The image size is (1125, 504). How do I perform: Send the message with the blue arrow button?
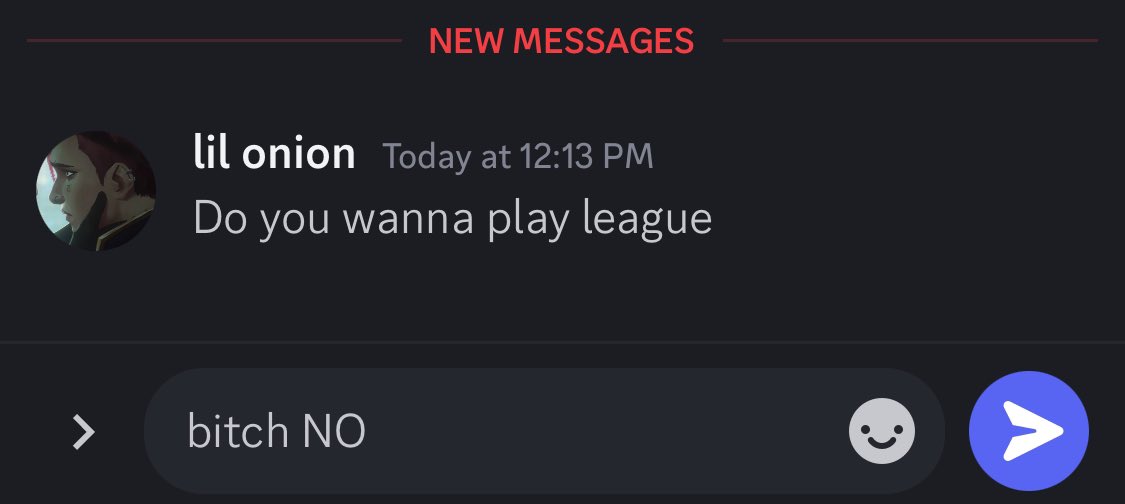(1028, 431)
